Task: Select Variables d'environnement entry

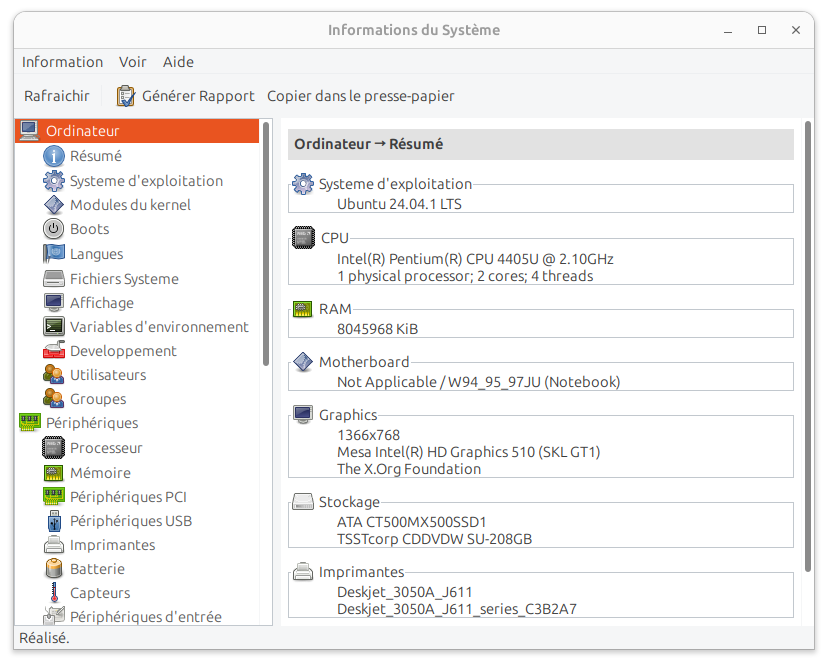Action: 159,326
